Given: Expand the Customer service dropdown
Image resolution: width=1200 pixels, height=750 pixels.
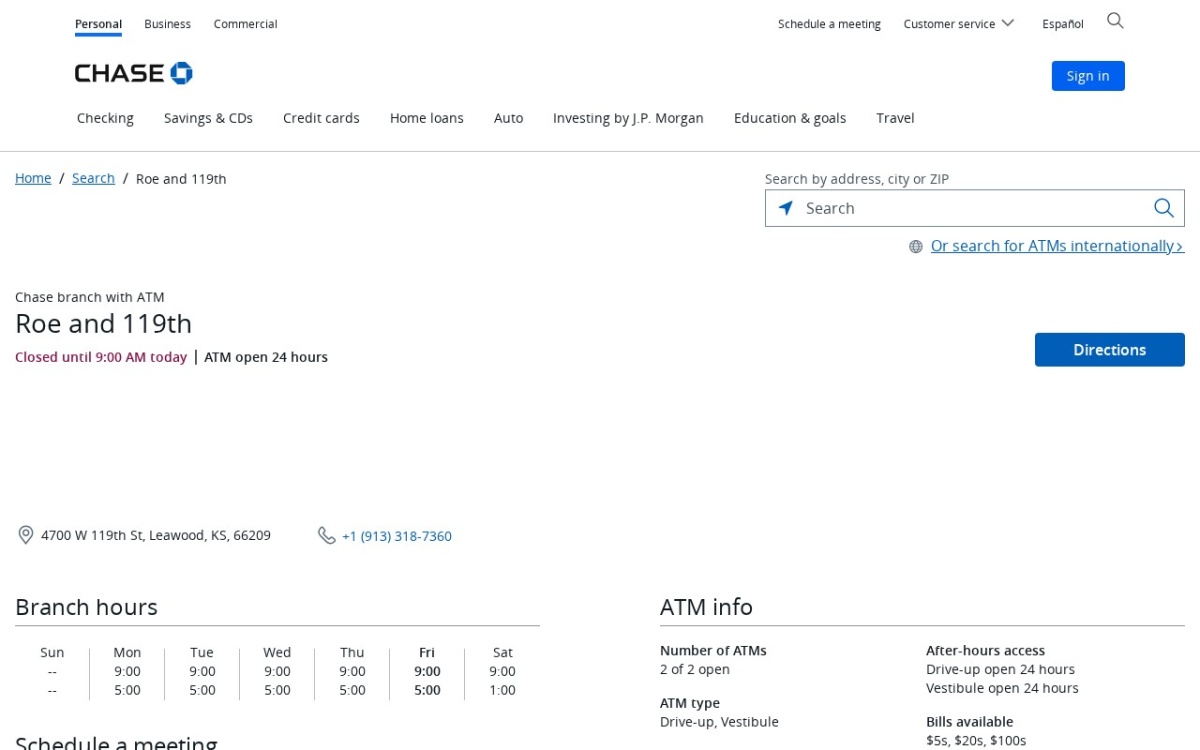Looking at the screenshot, I should click(958, 24).
